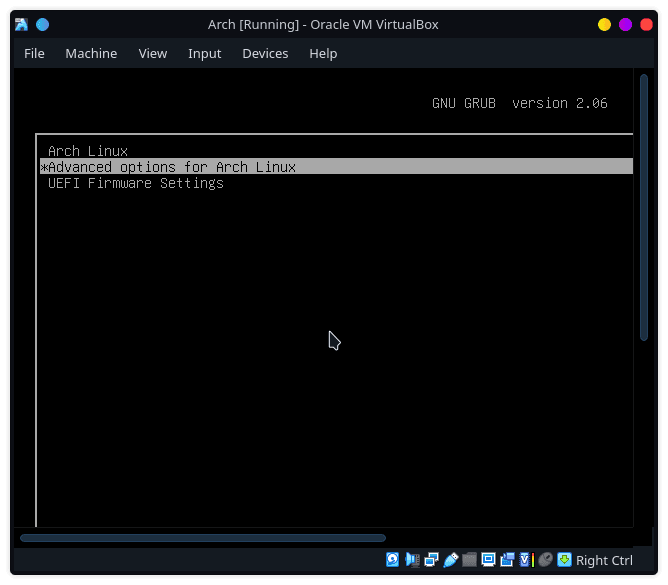Click the hard disk activity status icon
Image resolution: width=668 pixels, height=585 pixels.
(392, 559)
